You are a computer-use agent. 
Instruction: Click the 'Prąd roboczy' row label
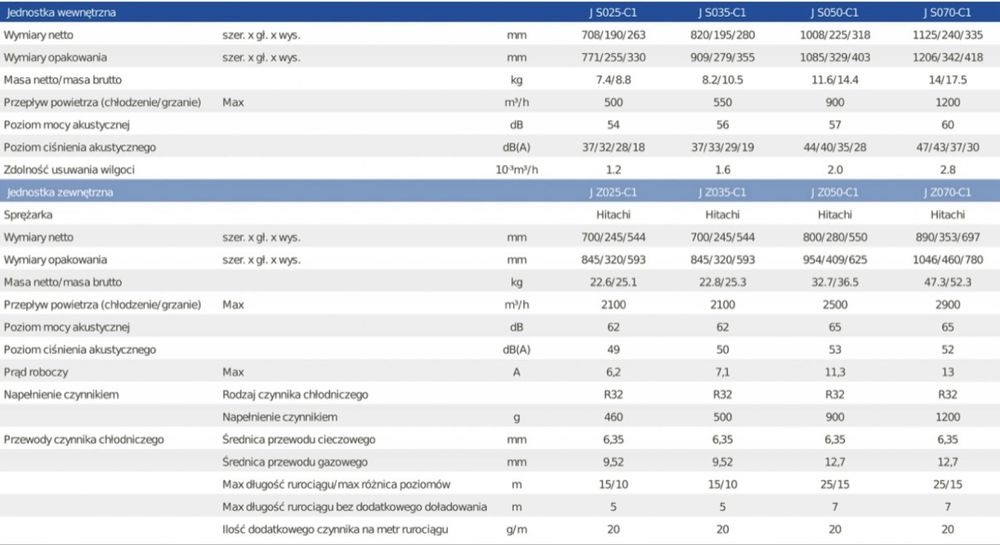point(36,372)
